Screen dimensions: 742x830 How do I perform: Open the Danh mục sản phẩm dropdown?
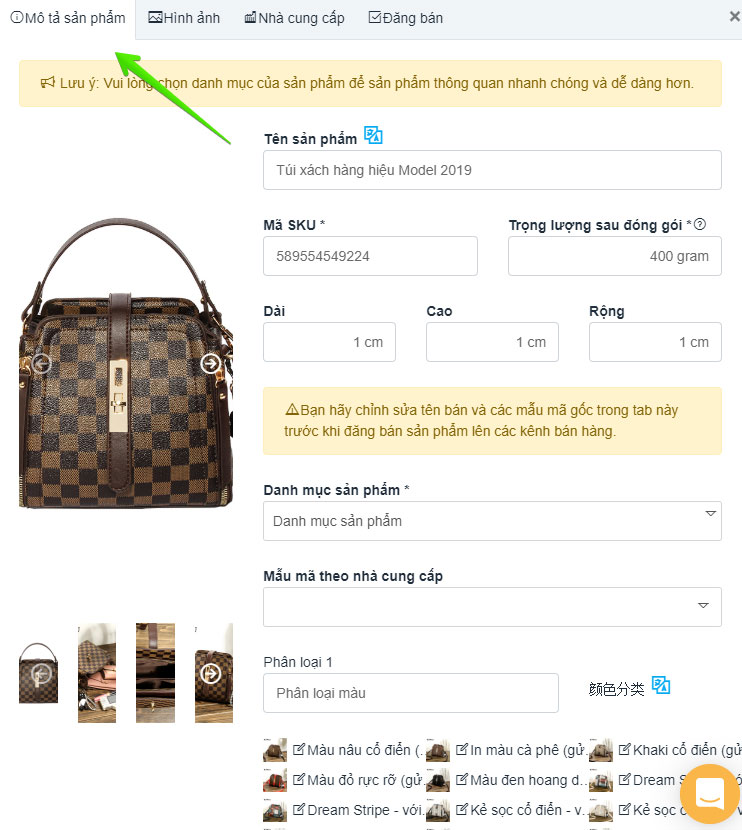pos(492,521)
